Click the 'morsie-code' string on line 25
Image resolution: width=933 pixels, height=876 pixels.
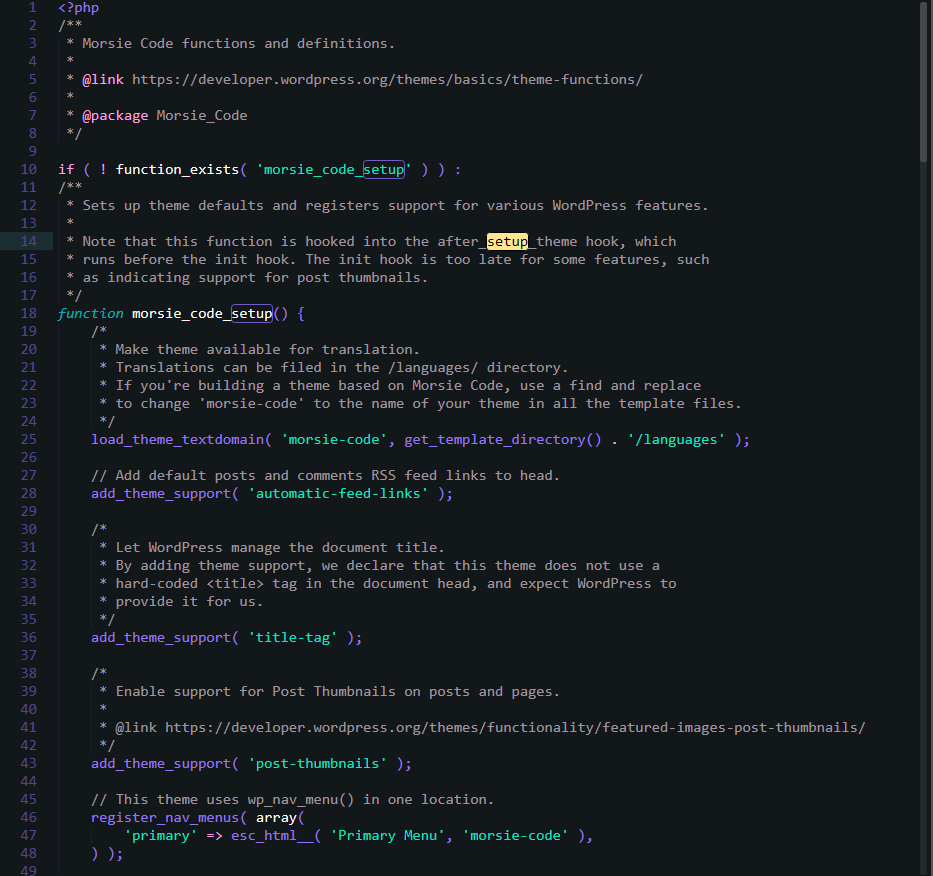[x=334, y=440]
